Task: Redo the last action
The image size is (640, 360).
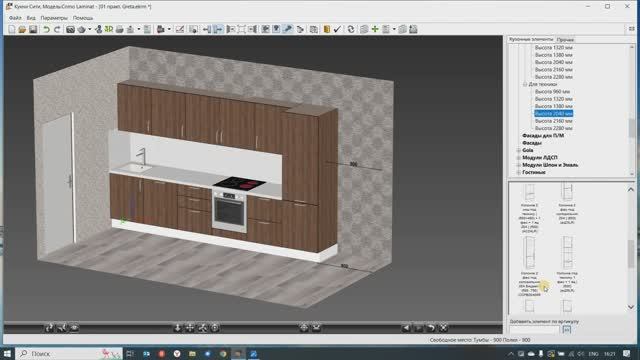Action: (57, 29)
